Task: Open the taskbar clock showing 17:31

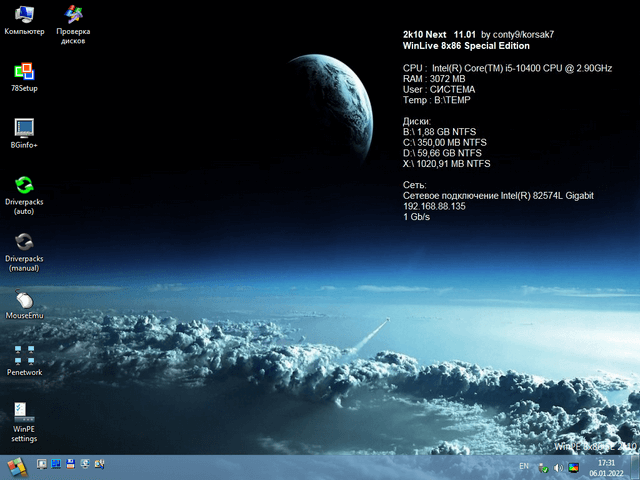Action: 607,468
